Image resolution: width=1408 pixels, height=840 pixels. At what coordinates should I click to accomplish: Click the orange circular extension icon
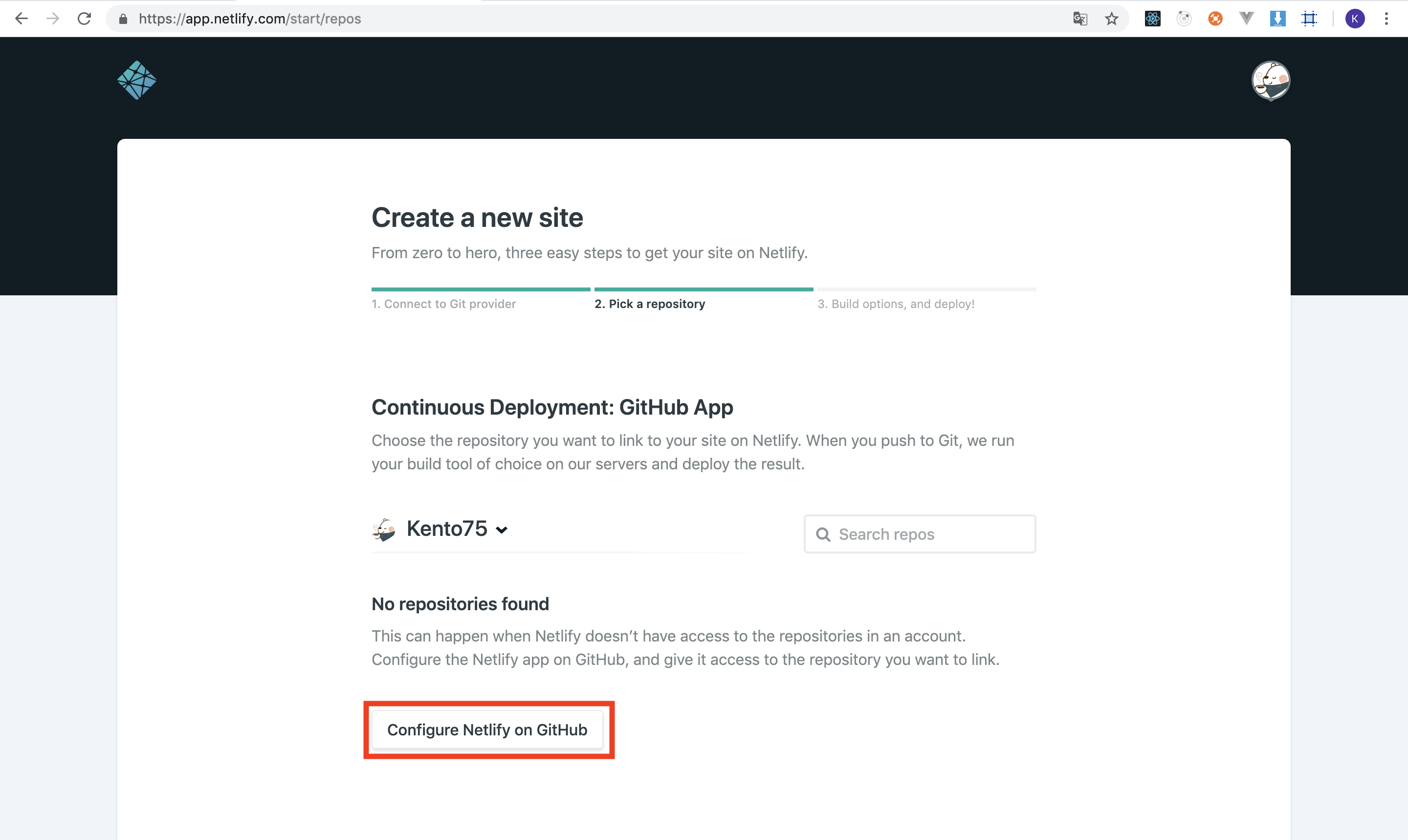[1215, 19]
